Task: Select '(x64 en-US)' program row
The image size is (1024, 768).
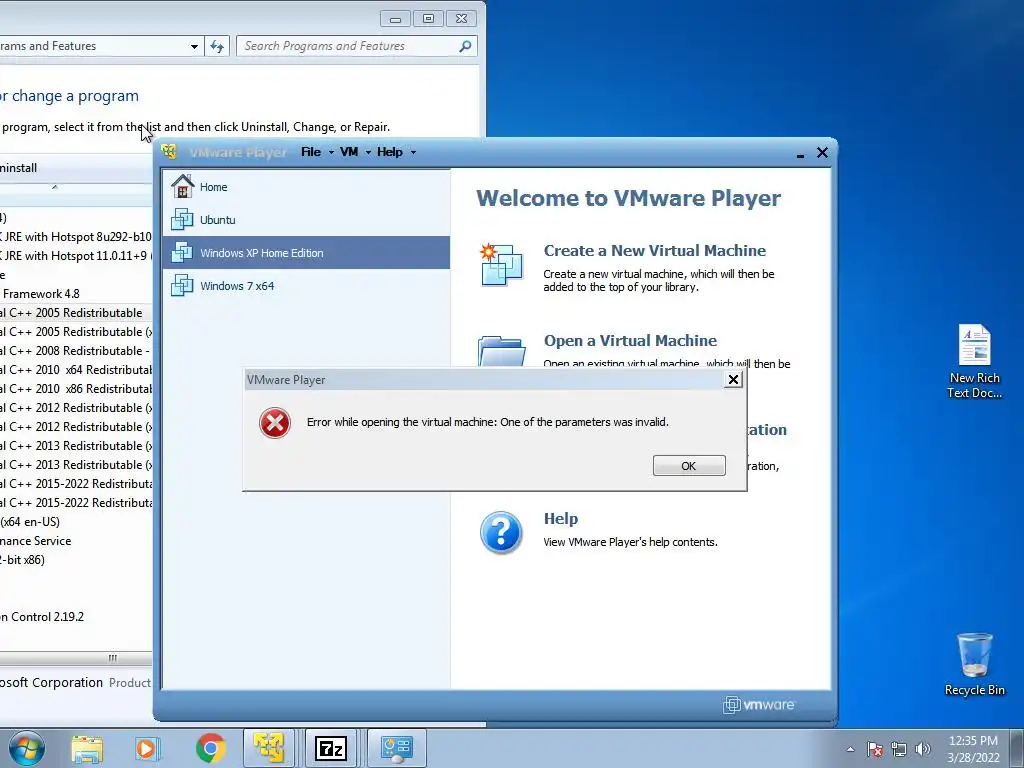Action: coord(76,522)
